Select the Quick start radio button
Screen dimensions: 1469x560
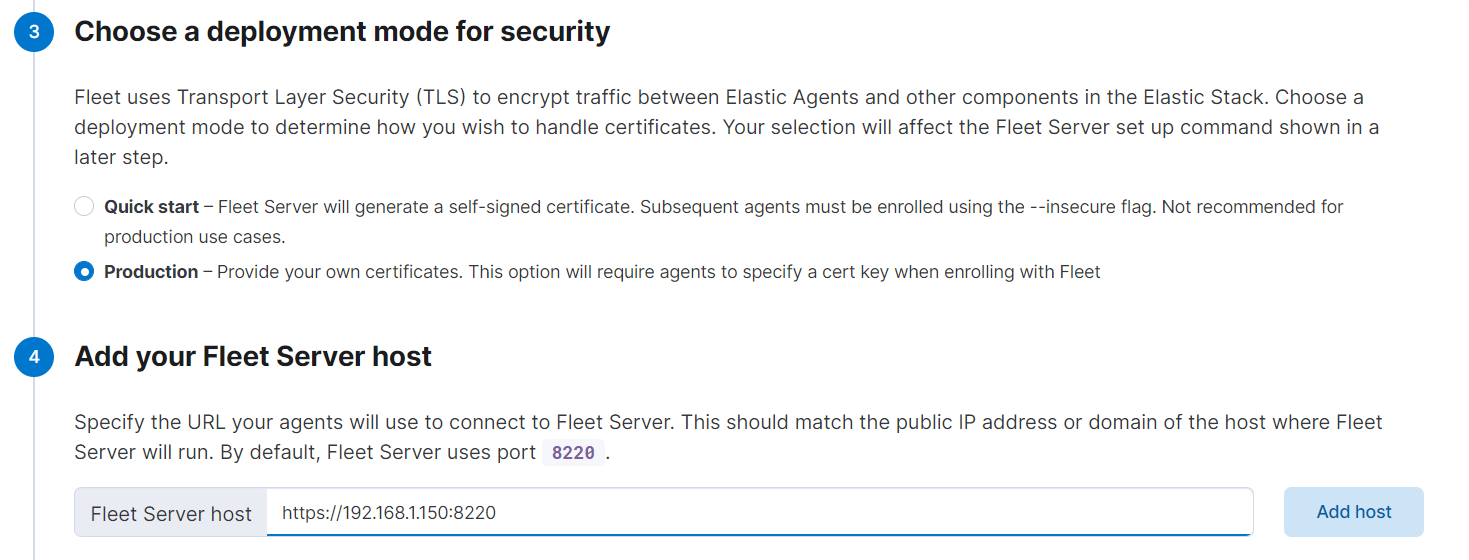pos(84,207)
